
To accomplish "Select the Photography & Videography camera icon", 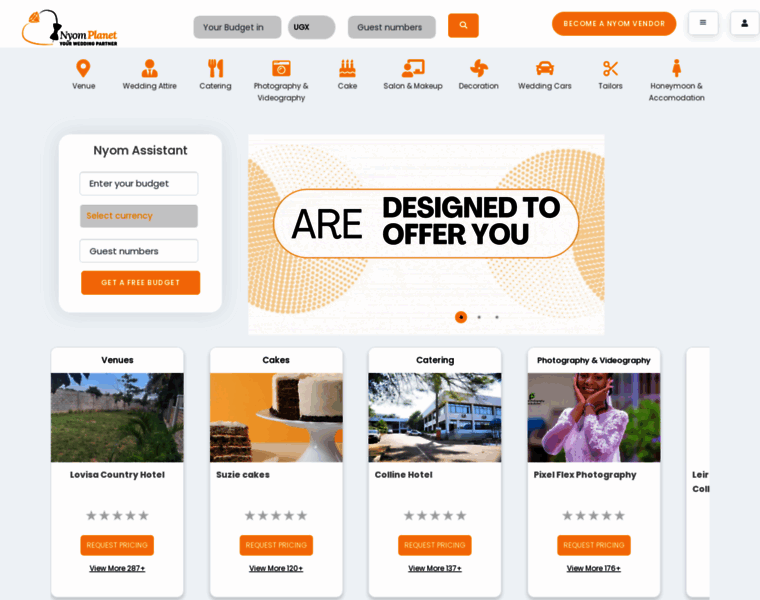I will tap(281, 68).
